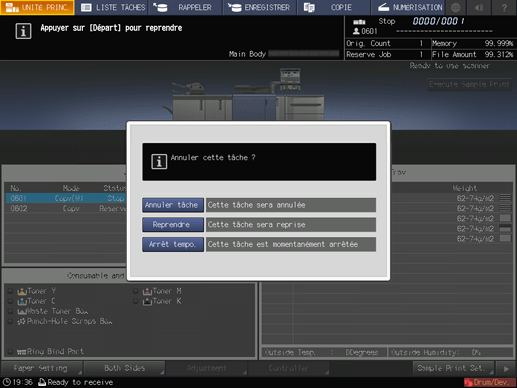Switch to LISTE TACHES tab
The height and width of the screenshot is (388, 517).
[113, 7]
